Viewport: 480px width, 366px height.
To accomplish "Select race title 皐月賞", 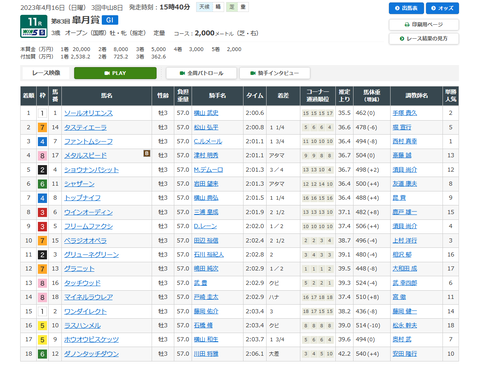I will [x=86, y=20].
